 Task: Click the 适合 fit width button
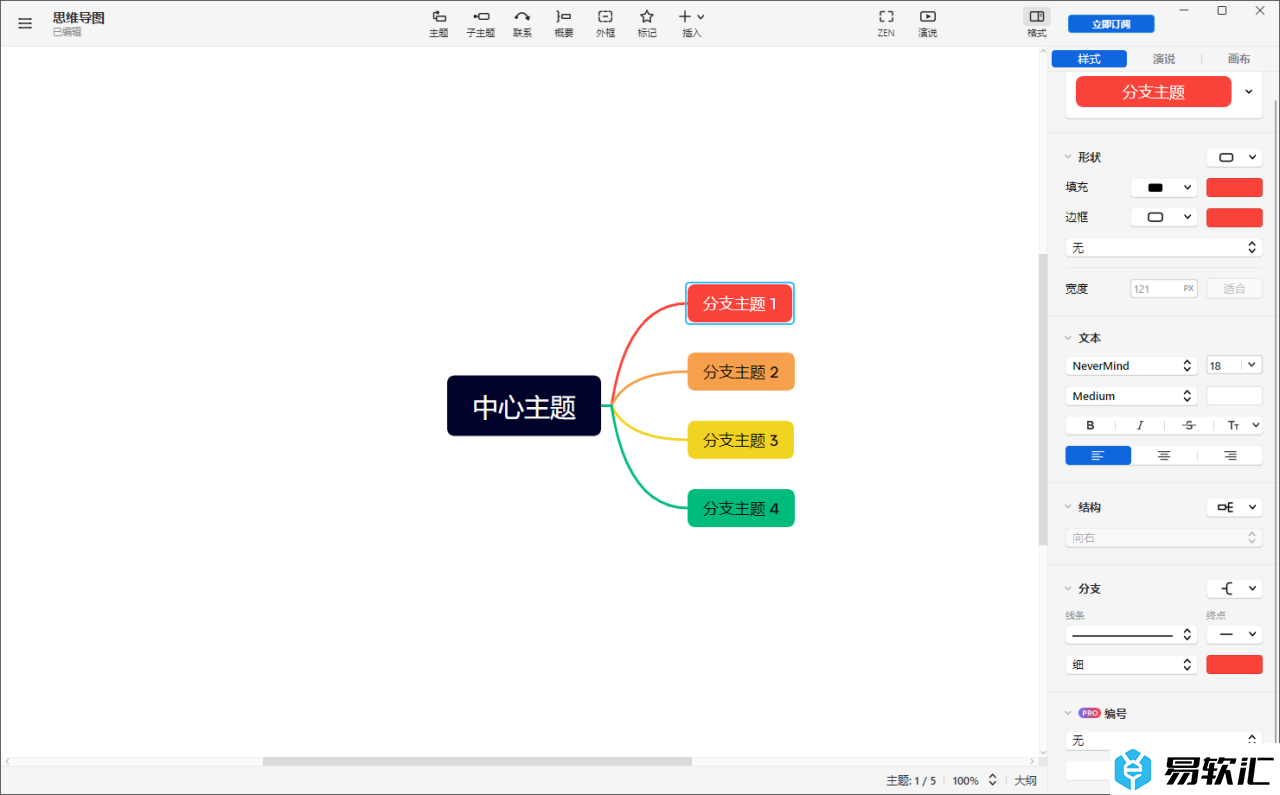pos(1234,289)
